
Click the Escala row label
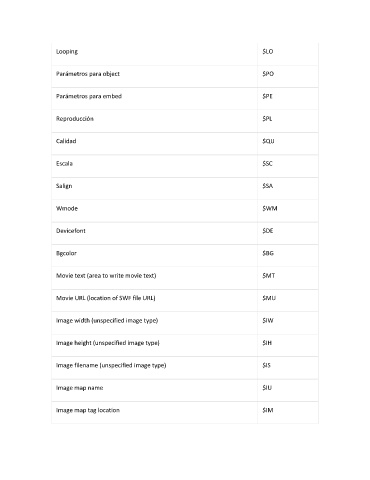(x=64, y=163)
